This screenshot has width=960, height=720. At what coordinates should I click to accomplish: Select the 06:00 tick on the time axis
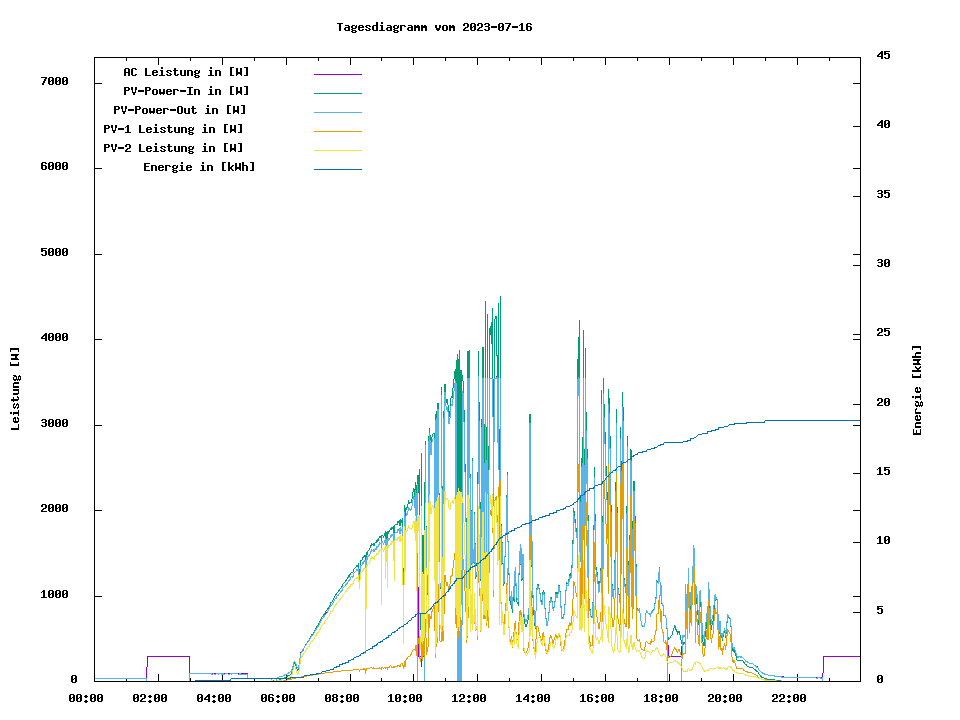coord(278,698)
